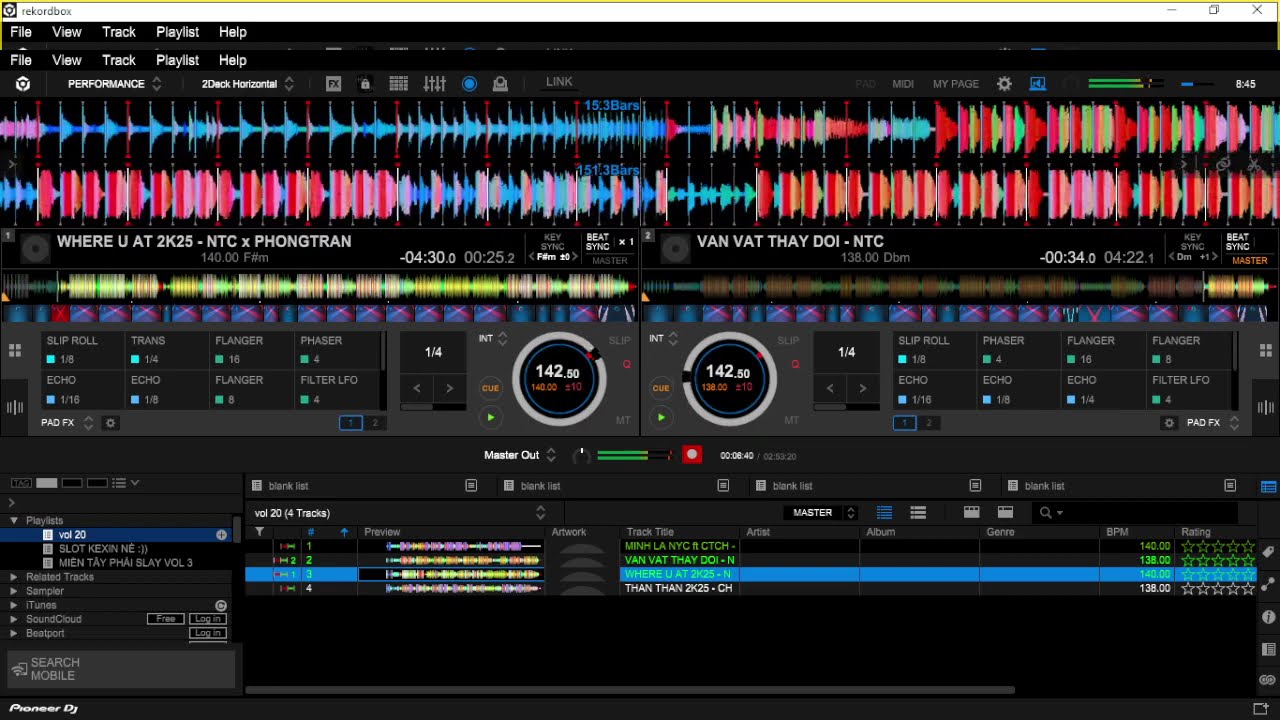This screenshot has width=1280, height=720.
Task: Open the MY PAGE tab
Action: coord(956,84)
